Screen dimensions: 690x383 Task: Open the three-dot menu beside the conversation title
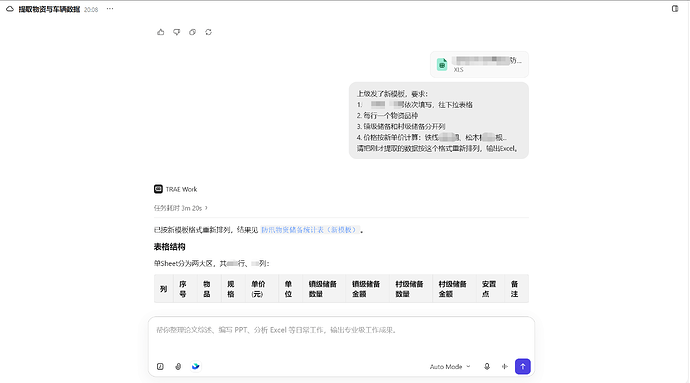click(x=110, y=9)
